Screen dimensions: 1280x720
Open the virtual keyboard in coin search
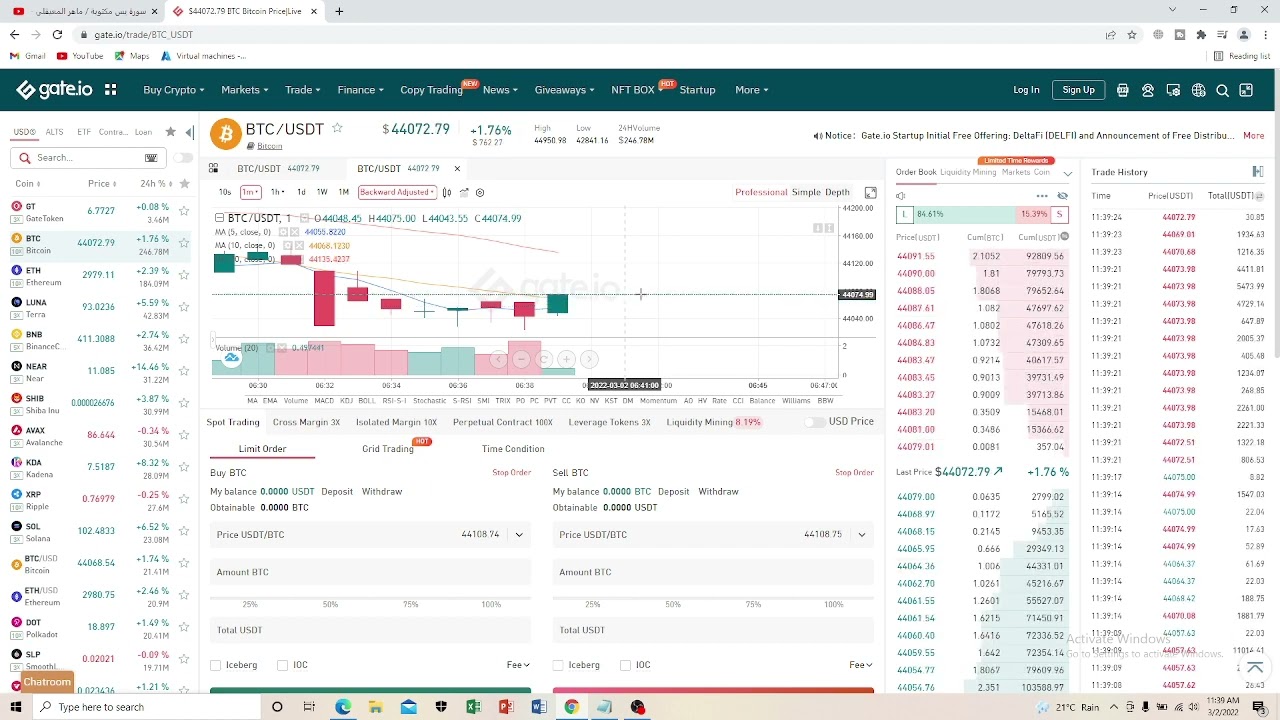point(151,158)
